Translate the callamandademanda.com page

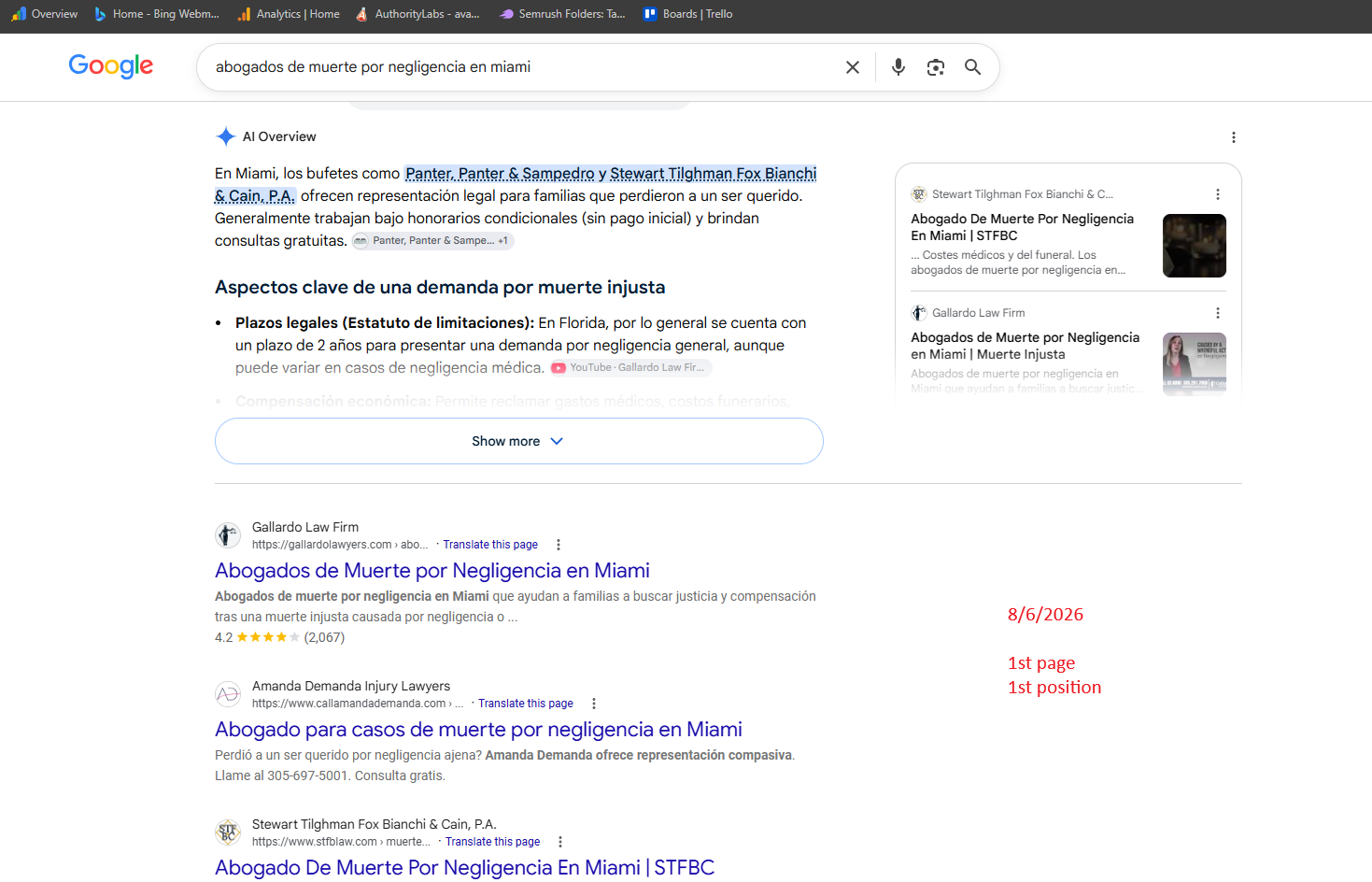526,704
